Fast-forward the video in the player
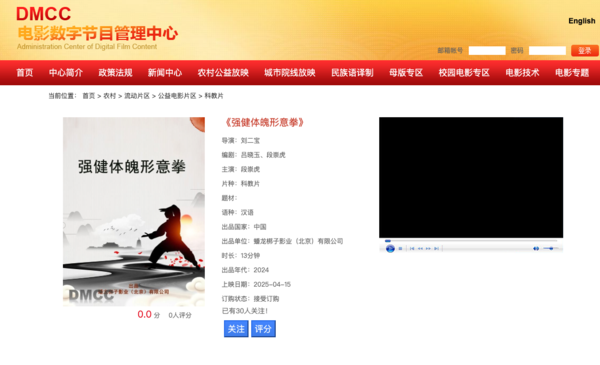 click(428, 249)
